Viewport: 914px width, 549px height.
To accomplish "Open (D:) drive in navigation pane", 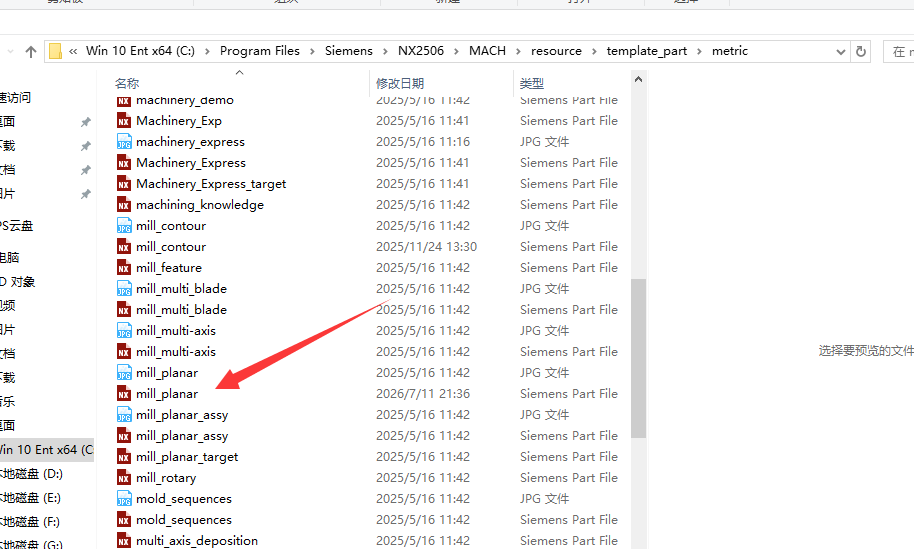I will 32,474.
